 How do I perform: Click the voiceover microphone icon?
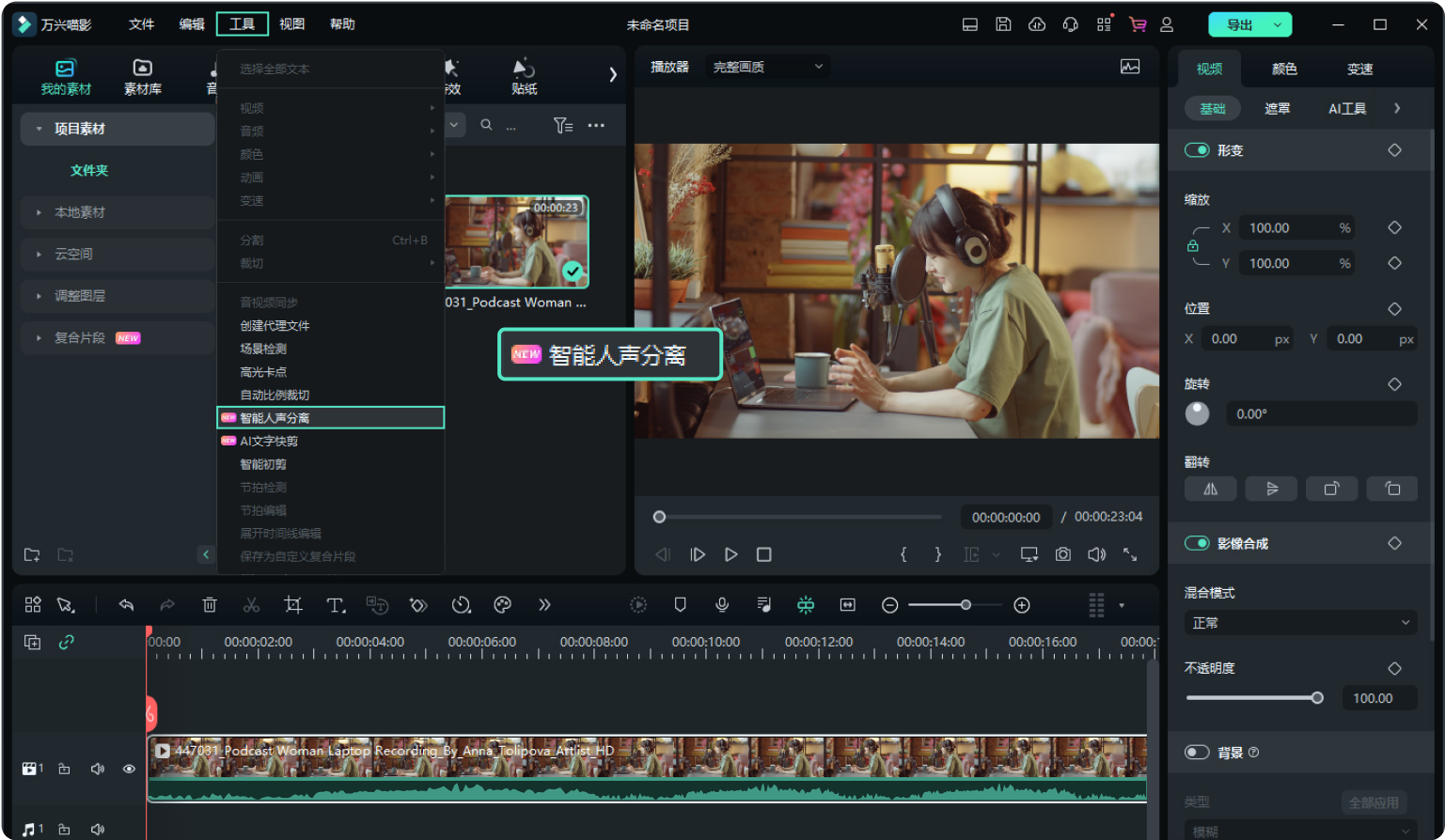pos(722,605)
